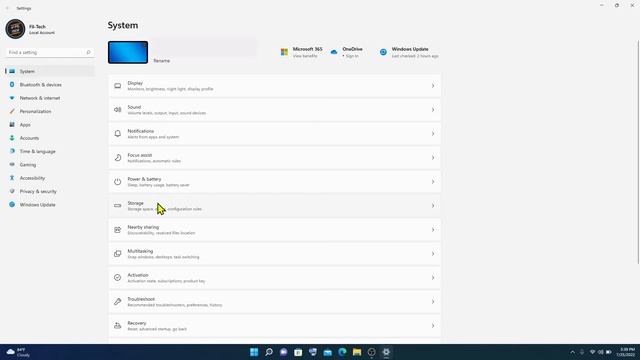Image resolution: width=640 pixels, height=360 pixels.
Task: Expand Activation row chevron
Action: click(433, 278)
